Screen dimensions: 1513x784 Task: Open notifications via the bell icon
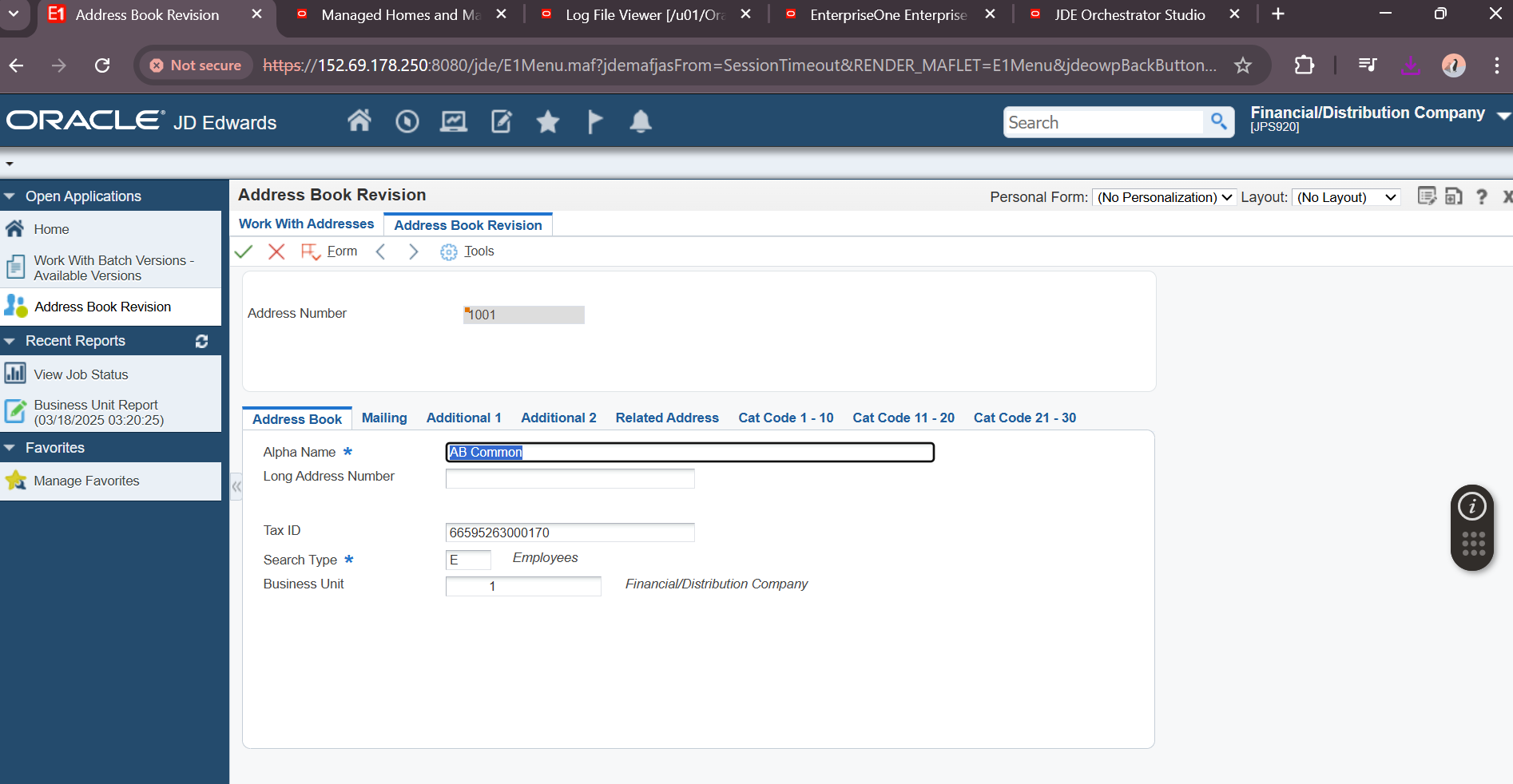640,121
